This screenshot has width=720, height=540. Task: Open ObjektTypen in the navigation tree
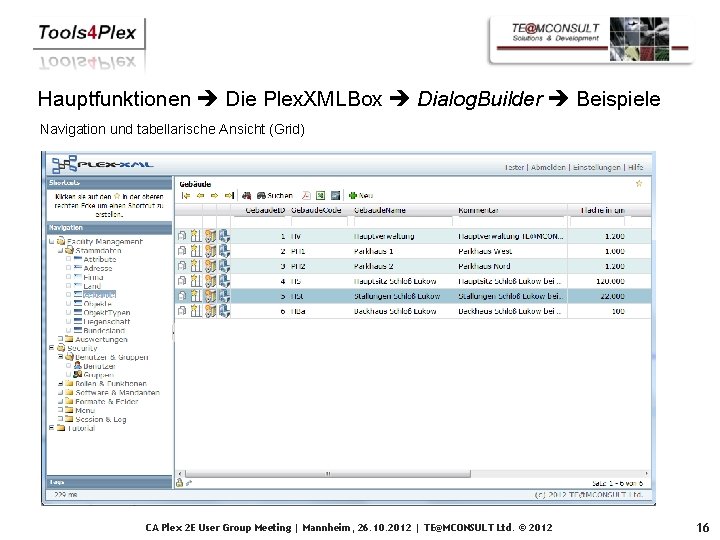(107, 313)
